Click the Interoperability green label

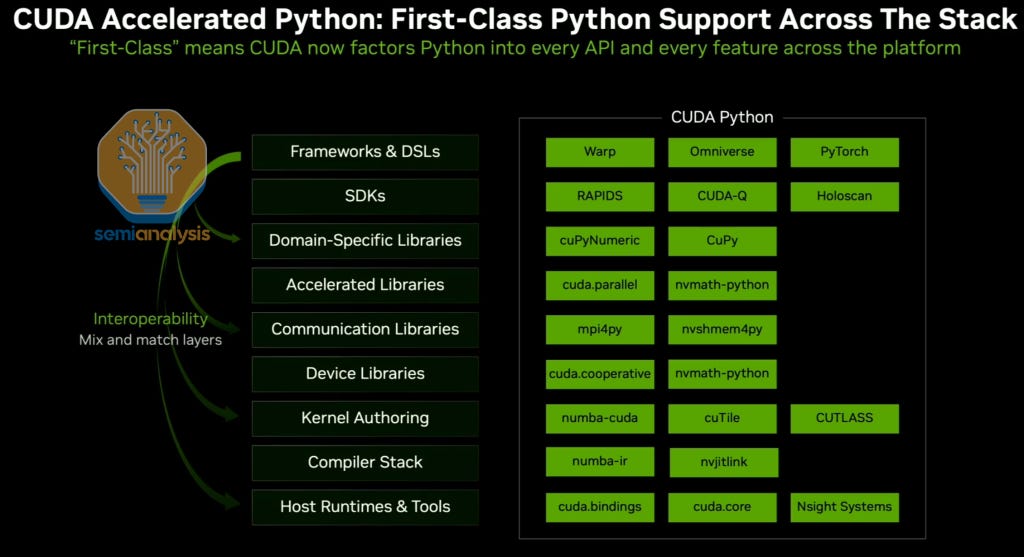coord(150,319)
